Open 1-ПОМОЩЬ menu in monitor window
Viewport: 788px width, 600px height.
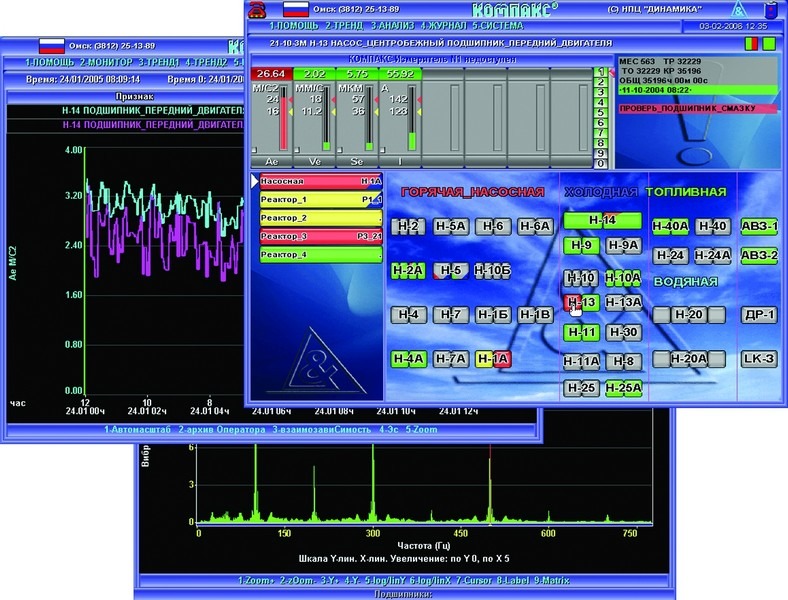(x=293, y=26)
